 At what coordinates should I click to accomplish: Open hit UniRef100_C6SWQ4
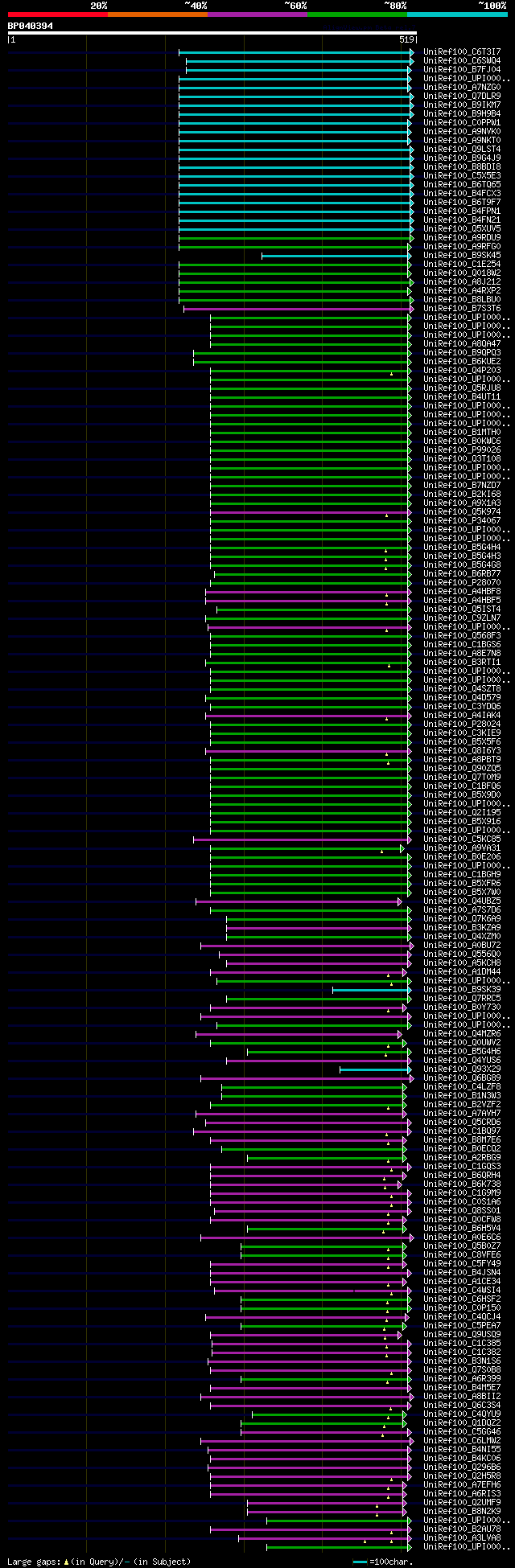(x=462, y=60)
